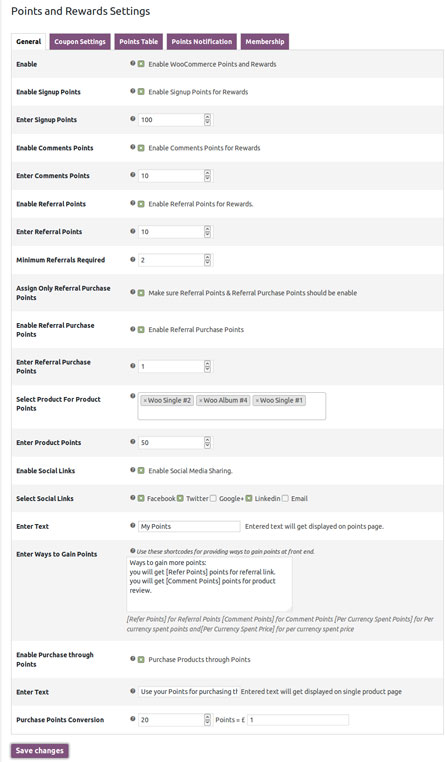Remove Woo Single #2 tag
445x762 pixels.
click(x=145, y=400)
